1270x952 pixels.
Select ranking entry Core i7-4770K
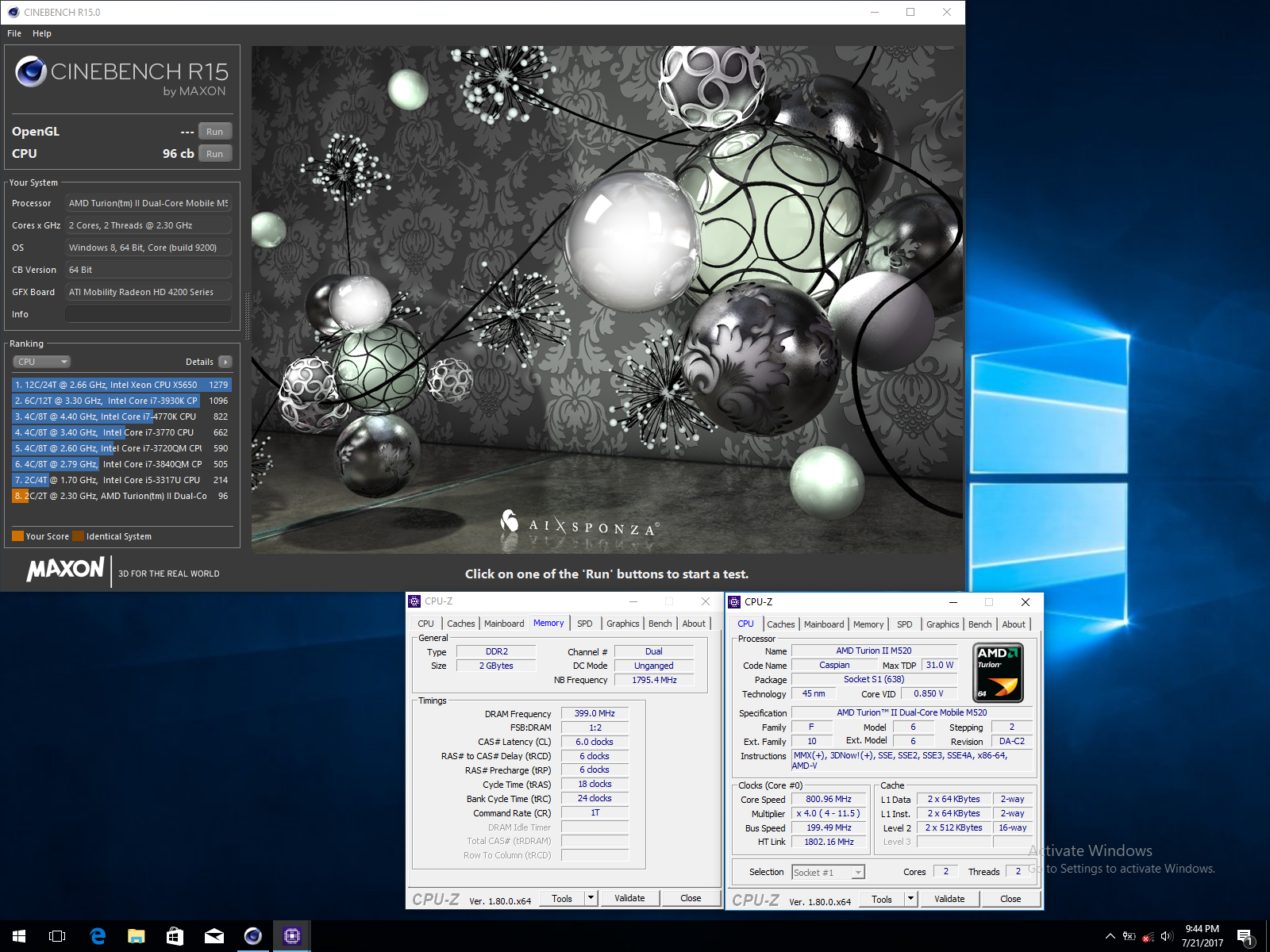[121, 416]
